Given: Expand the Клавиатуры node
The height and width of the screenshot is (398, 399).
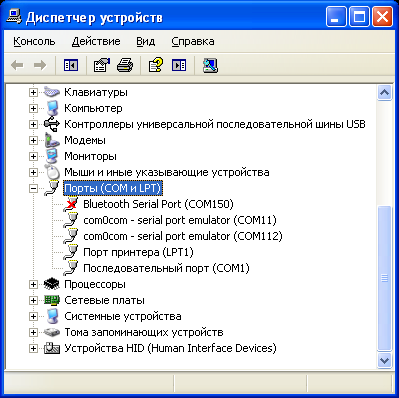Looking at the screenshot, I should click(x=33, y=92).
